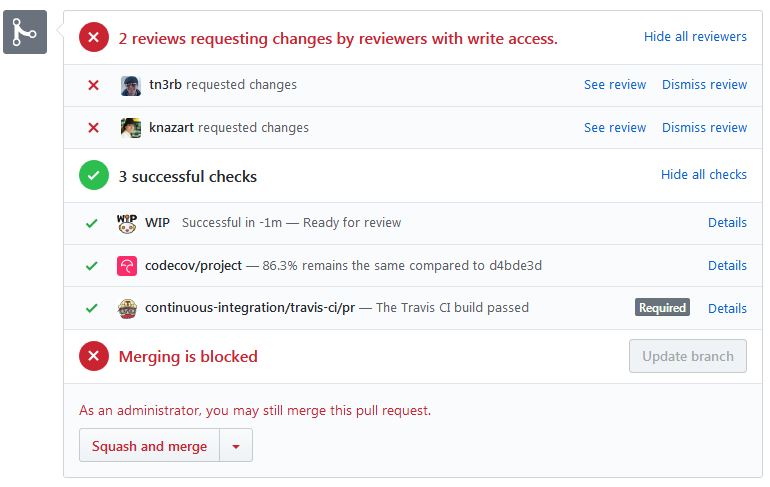Click the red X next to tn3rb

pyautogui.click(x=93, y=85)
